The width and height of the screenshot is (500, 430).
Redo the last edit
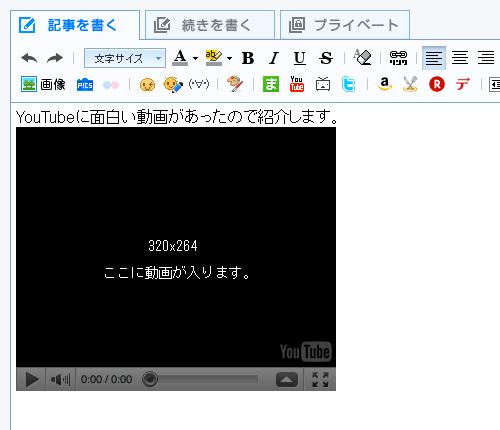point(55,58)
